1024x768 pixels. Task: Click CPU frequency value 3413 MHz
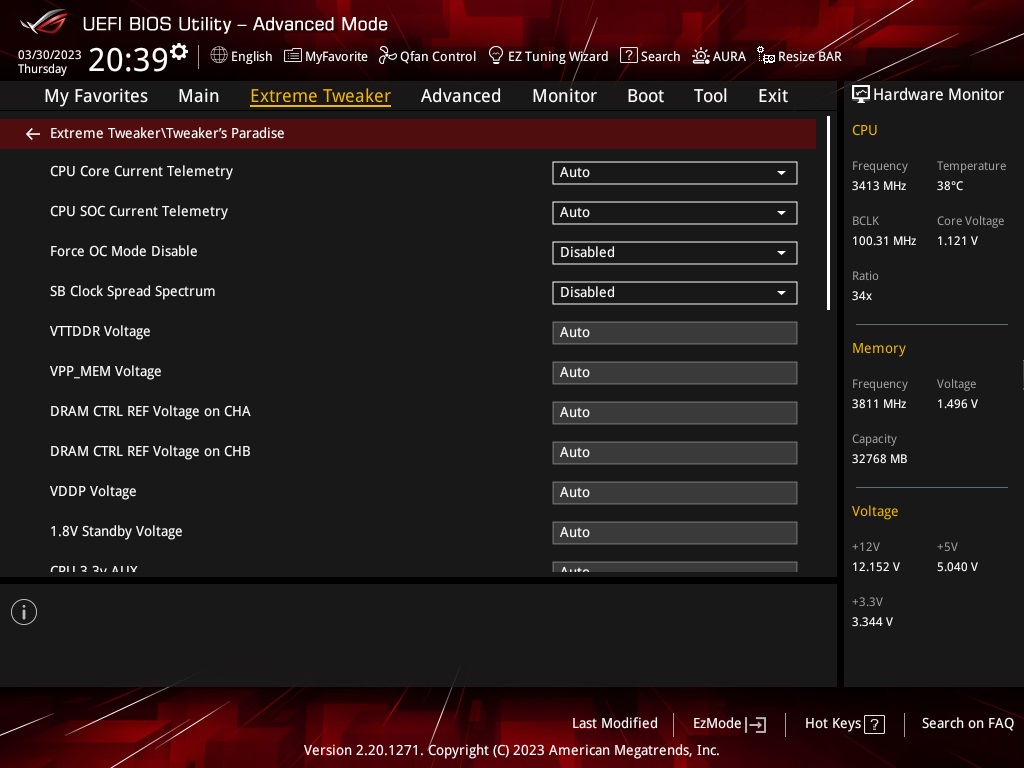click(x=879, y=185)
